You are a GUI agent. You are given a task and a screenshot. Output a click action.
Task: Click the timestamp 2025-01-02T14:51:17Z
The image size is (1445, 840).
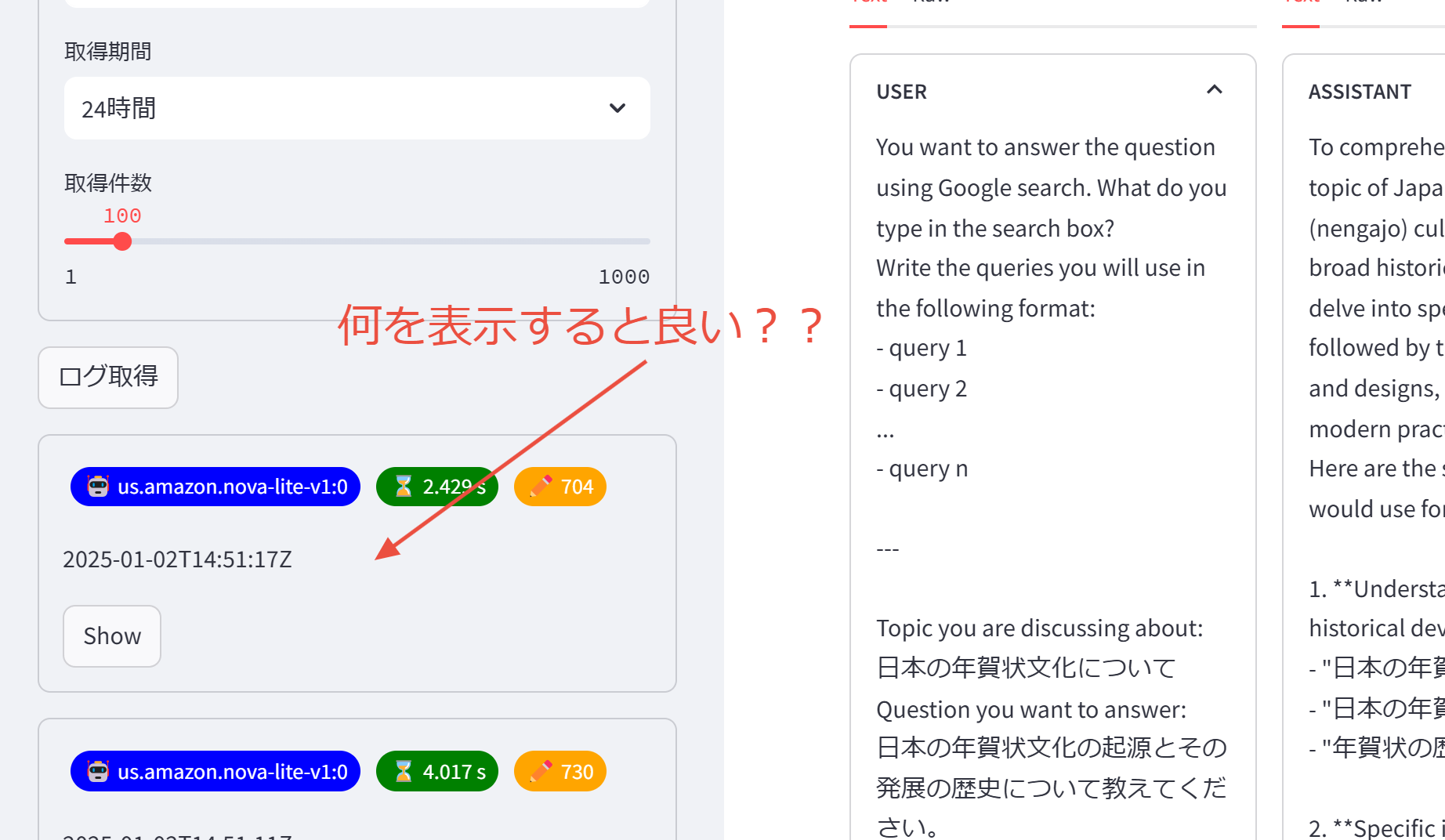tap(177, 559)
